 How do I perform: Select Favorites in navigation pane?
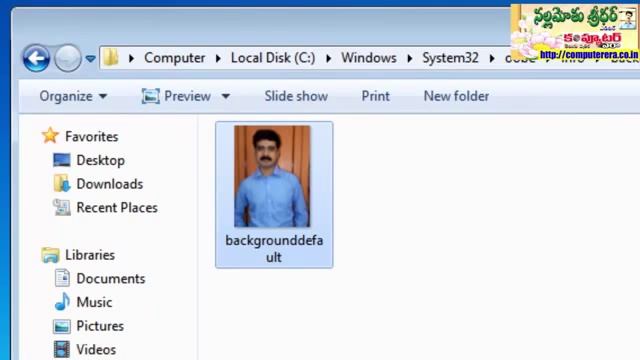point(91,137)
